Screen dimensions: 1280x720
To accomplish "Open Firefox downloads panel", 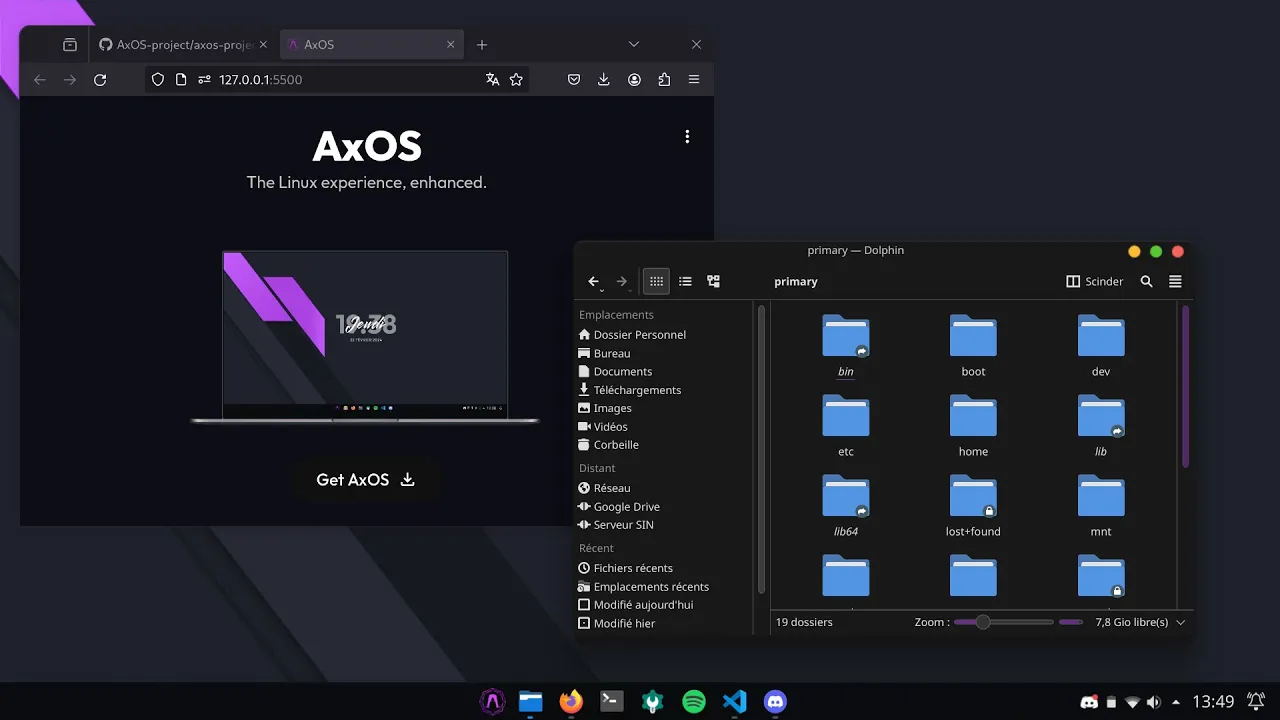I will pyautogui.click(x=604, y=80).
